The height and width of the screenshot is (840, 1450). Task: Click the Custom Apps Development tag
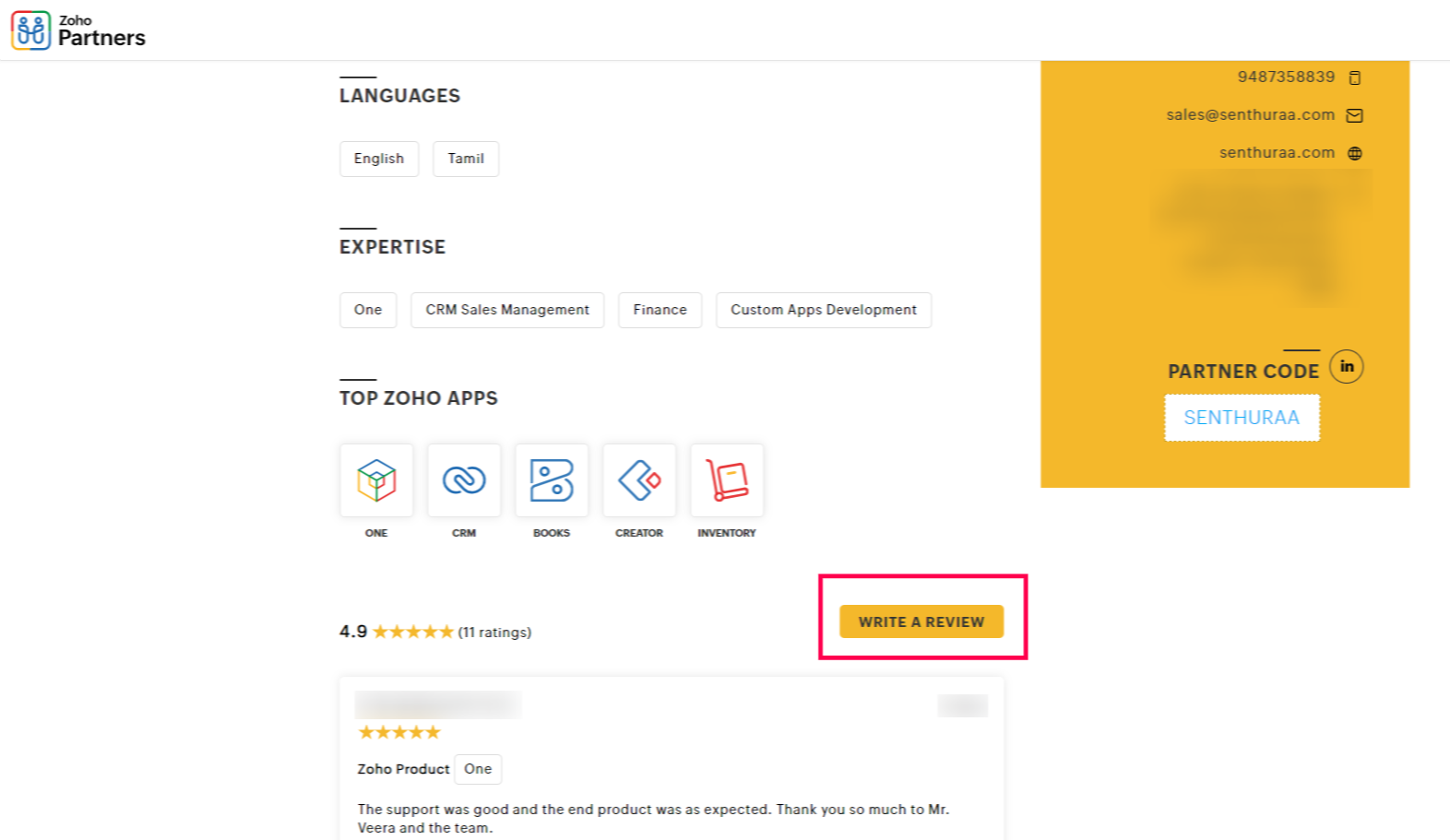(824, 310)
